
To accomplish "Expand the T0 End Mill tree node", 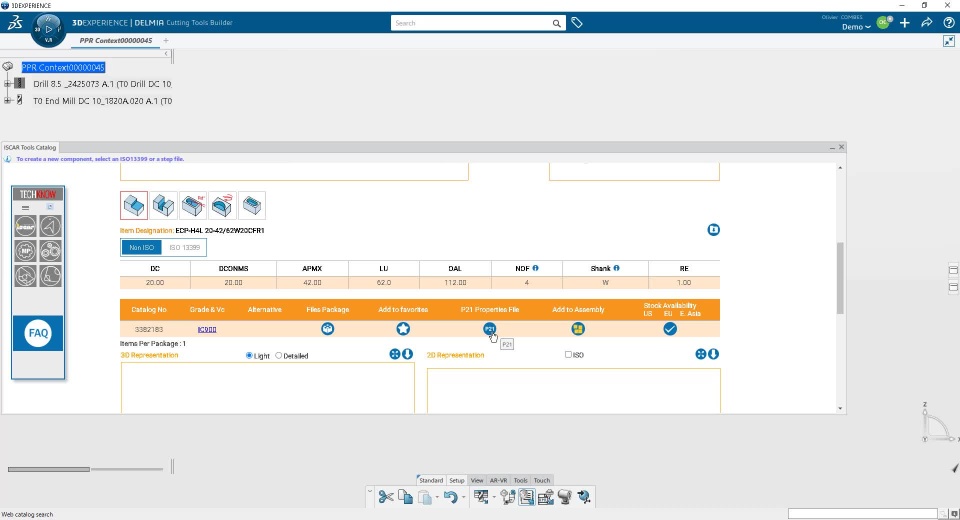I will [7, 100].
